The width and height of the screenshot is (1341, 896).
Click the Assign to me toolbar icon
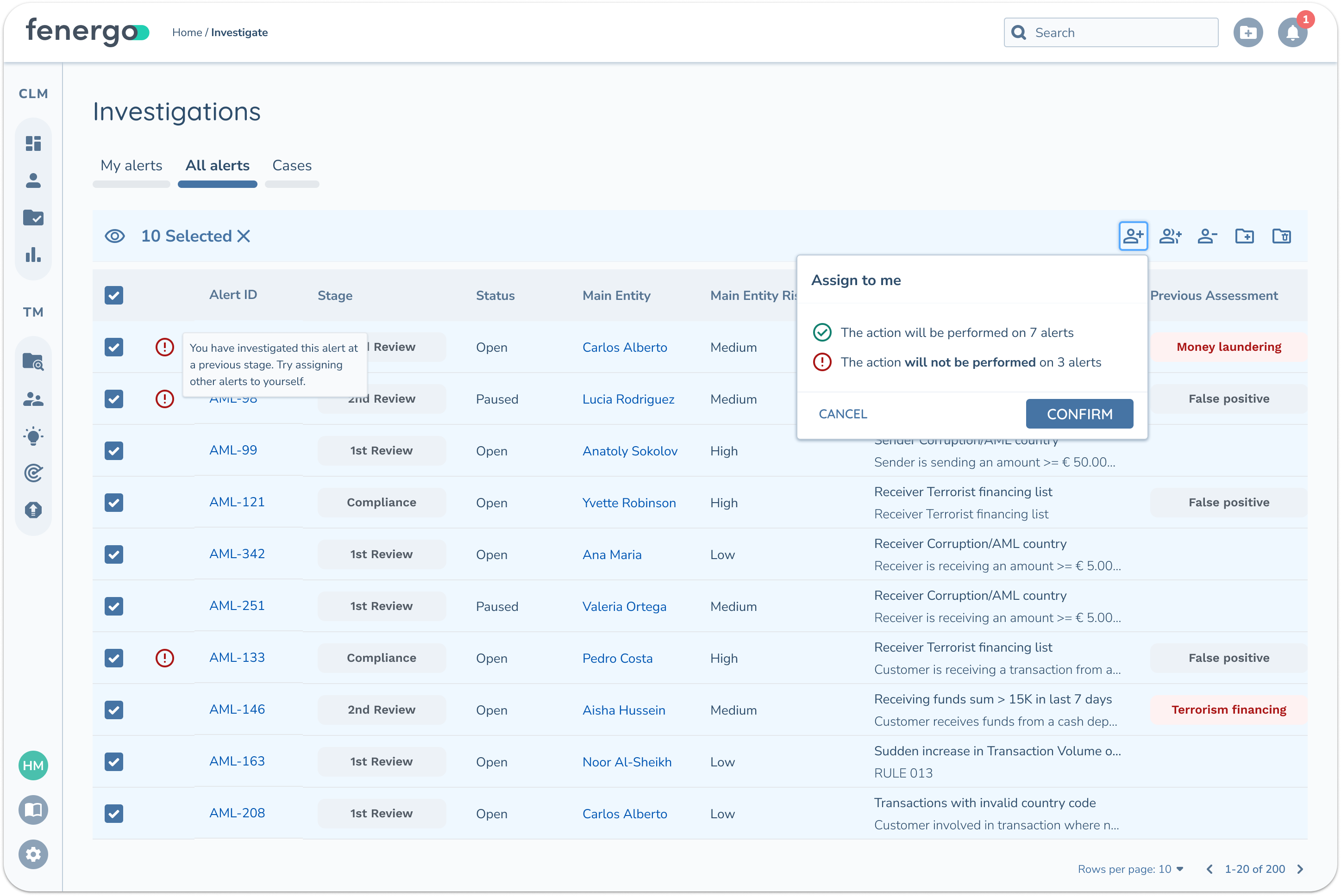click(1133, 236)
